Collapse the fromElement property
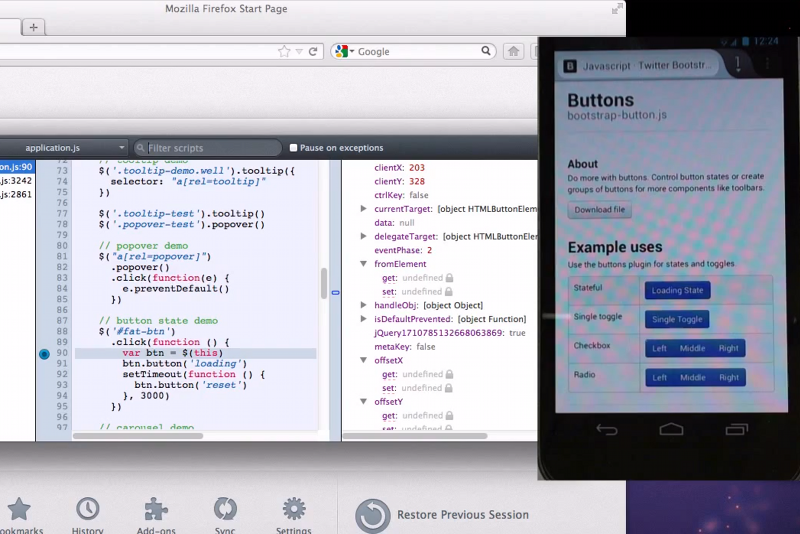Image resolution: width=800 pixels, height=534 pixels. pyautogui.click(x=363, y=264)
